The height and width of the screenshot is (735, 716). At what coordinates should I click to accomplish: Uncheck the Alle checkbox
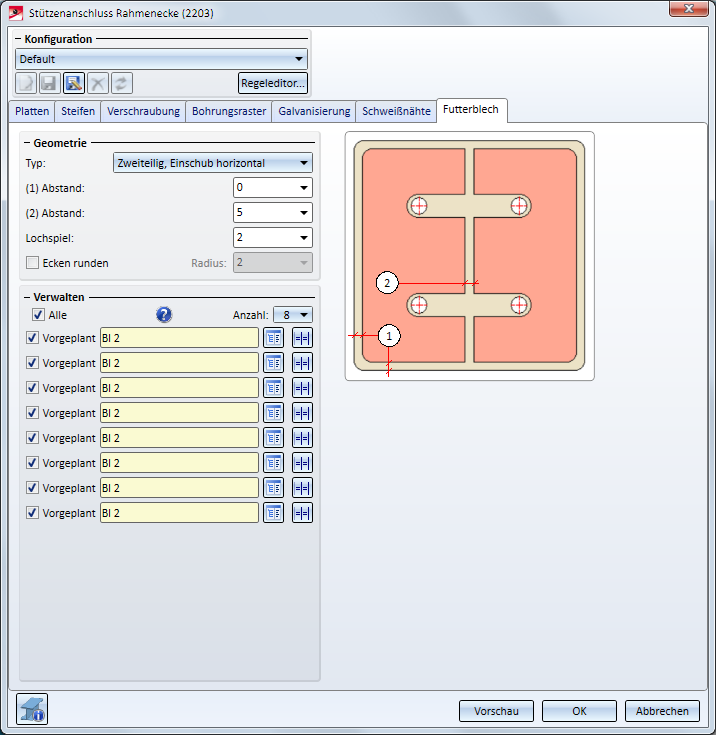point(38,315)
